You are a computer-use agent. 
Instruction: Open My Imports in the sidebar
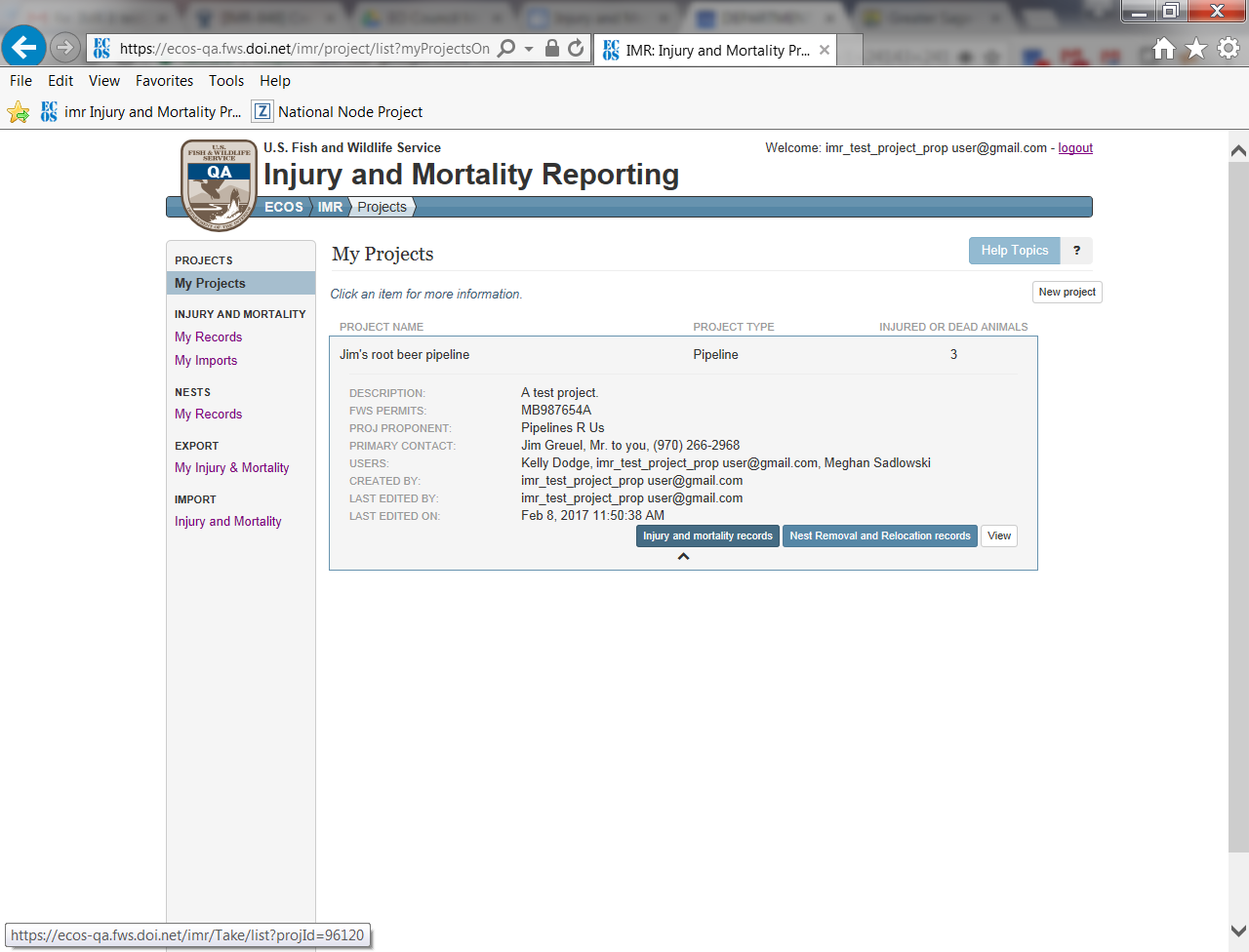point(206,360)
